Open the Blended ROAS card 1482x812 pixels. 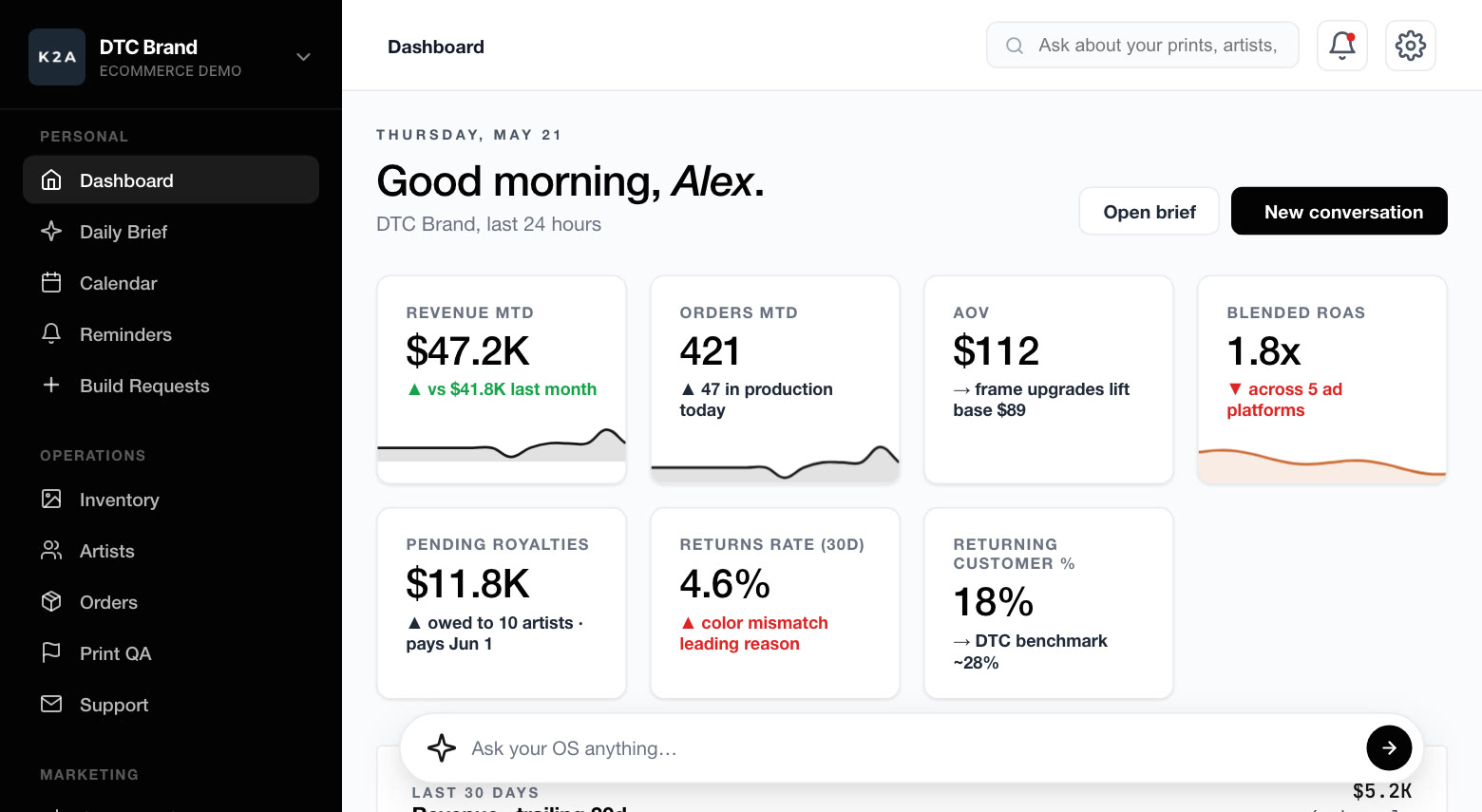[x=1322, y=380]
